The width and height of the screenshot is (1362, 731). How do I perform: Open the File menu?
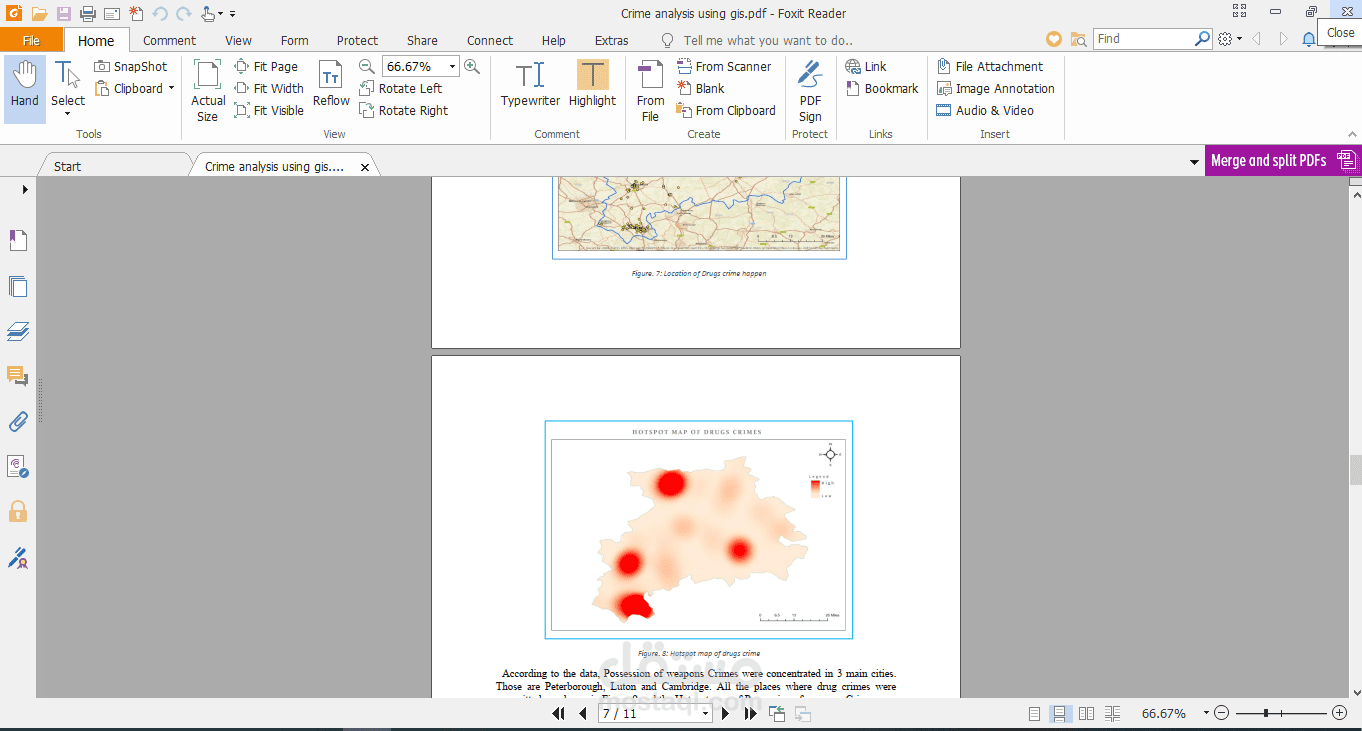[x=31, y=41]
